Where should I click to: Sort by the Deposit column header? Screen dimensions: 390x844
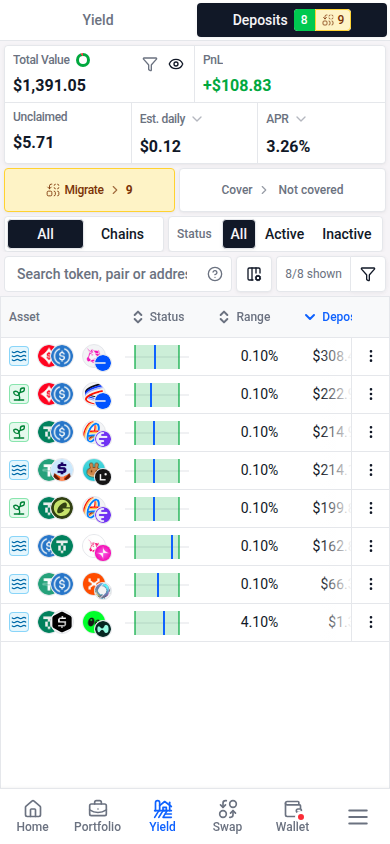pos(328,317)
